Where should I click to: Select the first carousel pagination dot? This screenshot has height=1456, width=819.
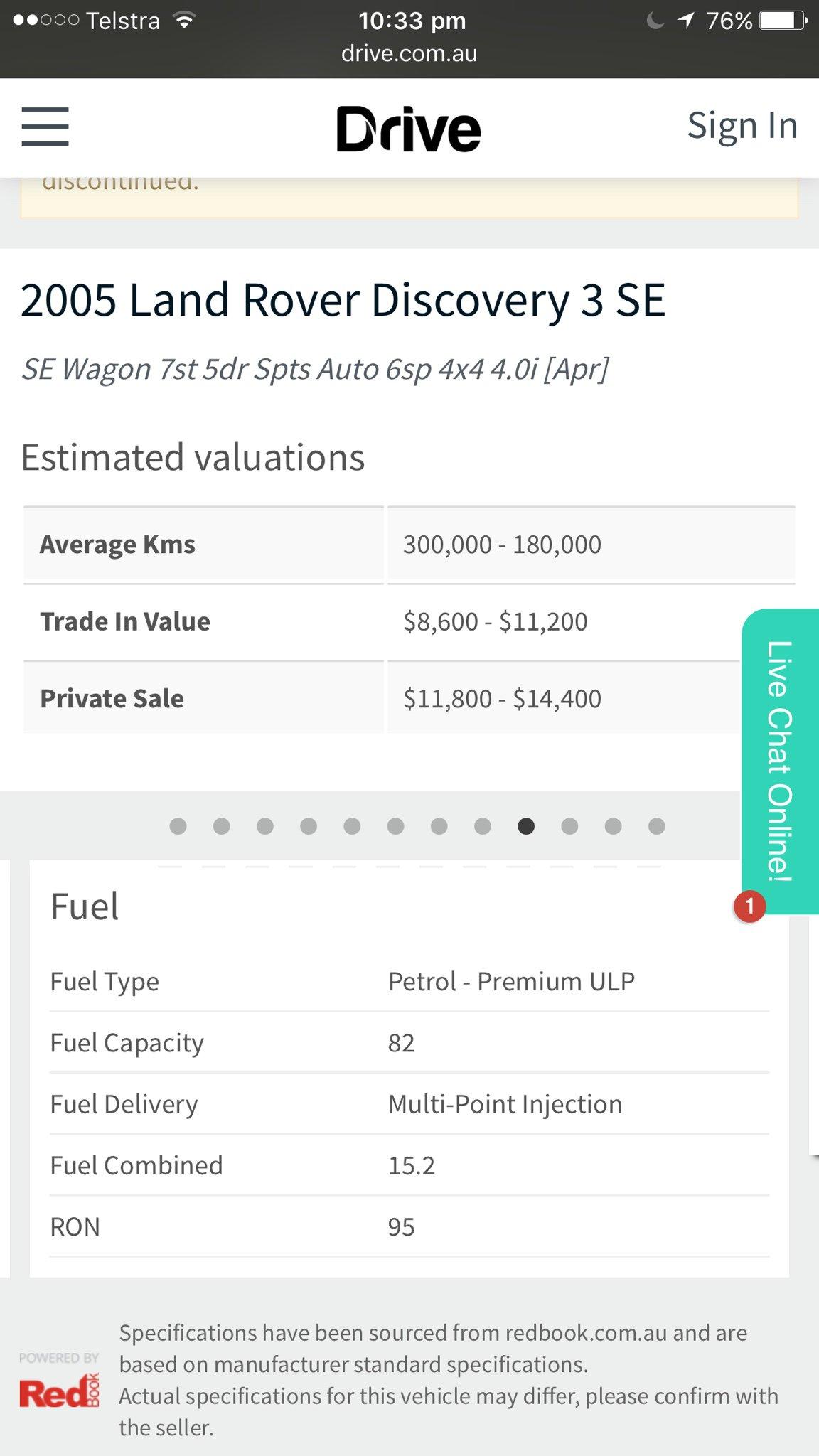click(178, 826)
